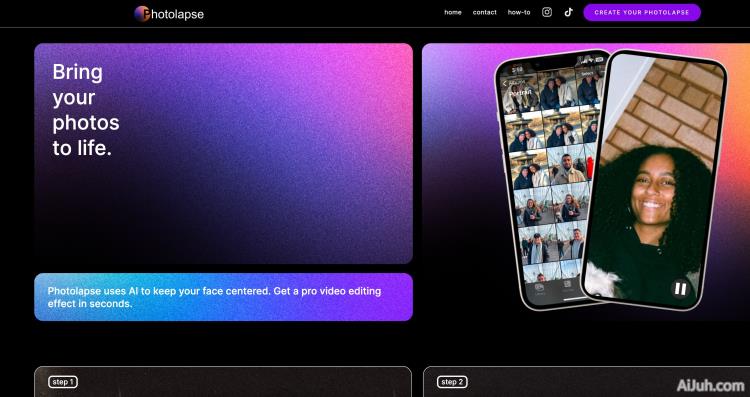Pause the phone demo video
This screenshot has height=397, width=750.
pos(680,288)
